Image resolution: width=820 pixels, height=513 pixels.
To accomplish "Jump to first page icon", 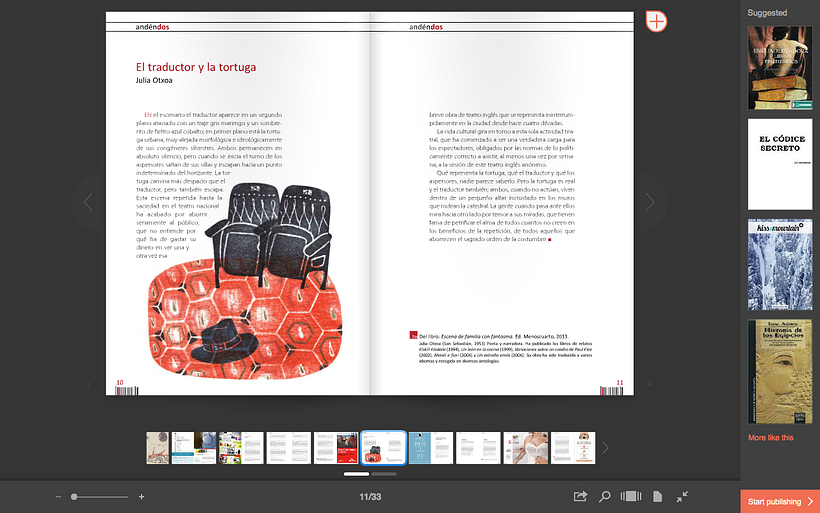I will click(88, 384).
